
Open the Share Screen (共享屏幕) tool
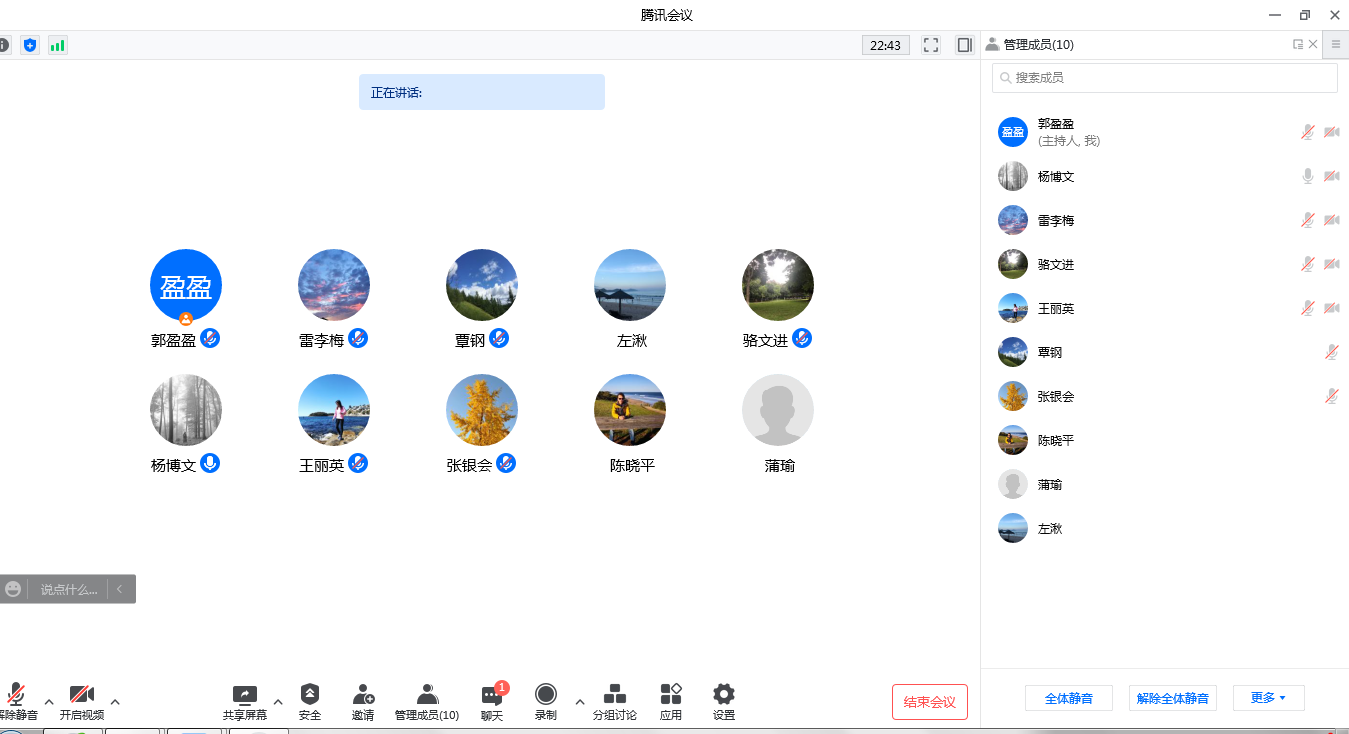(x=244, y=696)
